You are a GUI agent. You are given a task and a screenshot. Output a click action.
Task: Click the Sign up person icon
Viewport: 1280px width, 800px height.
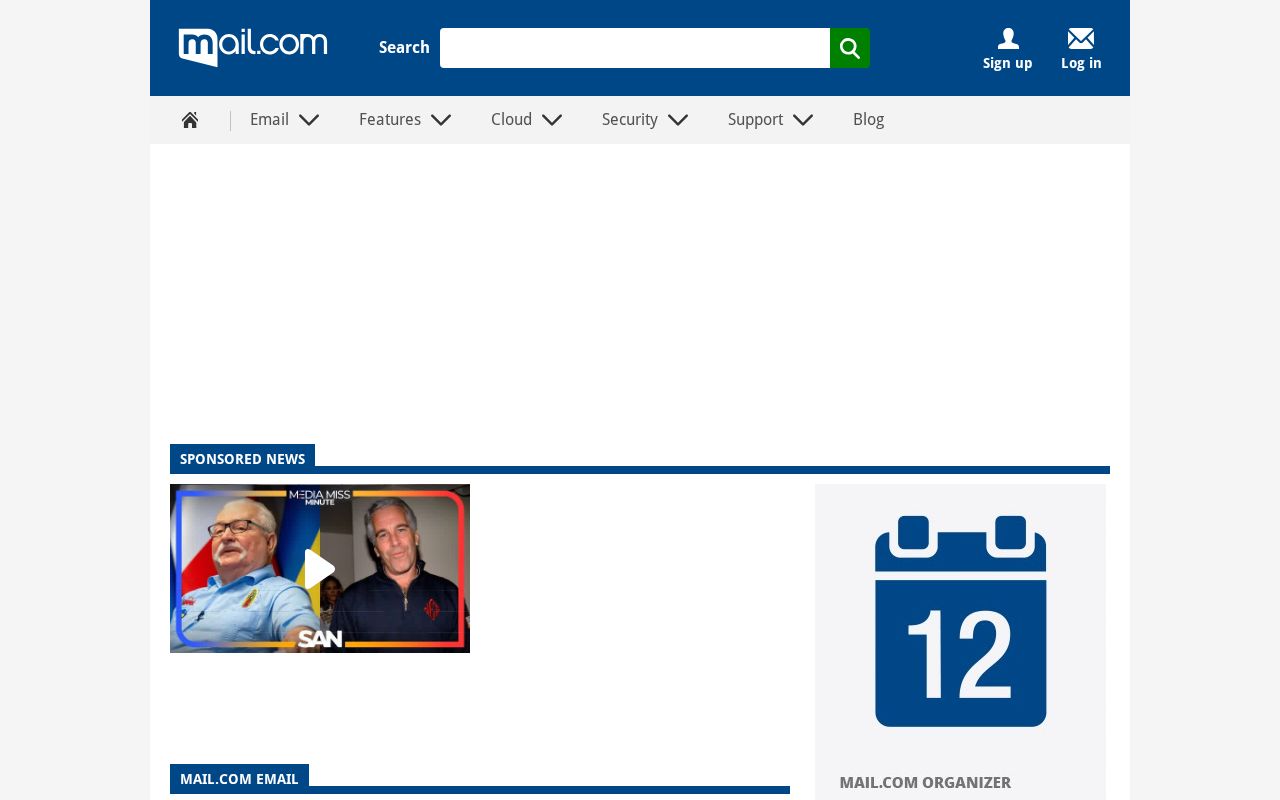(1007, 39)
